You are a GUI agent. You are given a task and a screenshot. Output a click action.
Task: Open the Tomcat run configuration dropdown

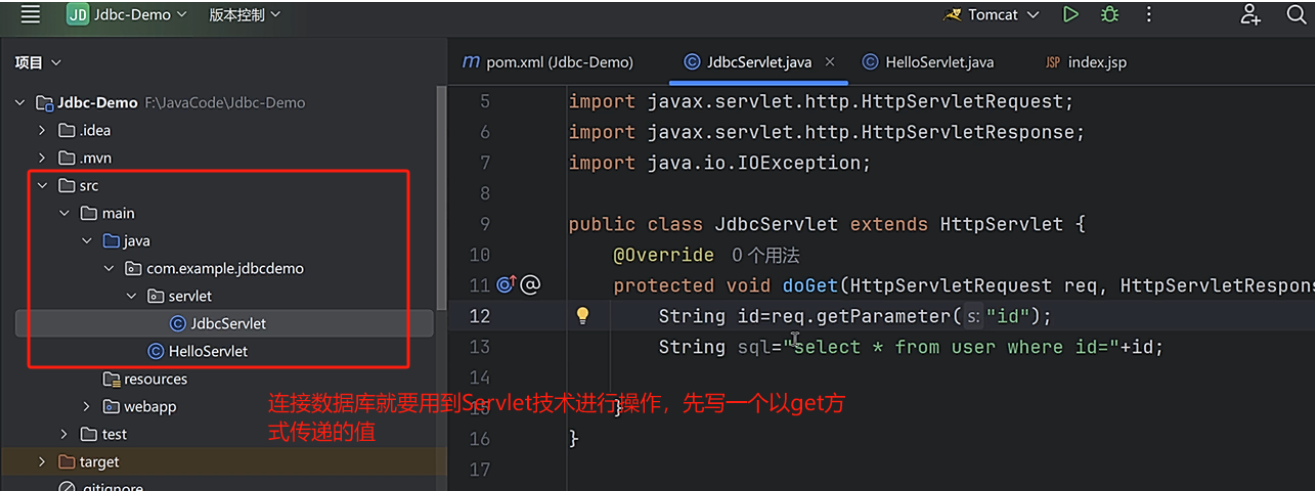pos(991,15)
